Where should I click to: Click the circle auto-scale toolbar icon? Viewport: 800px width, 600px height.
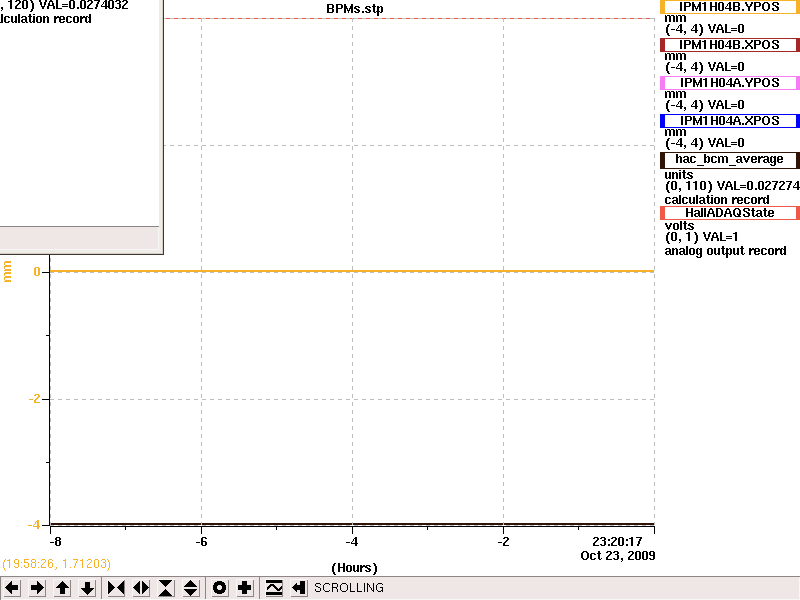(x=219, y=588)
